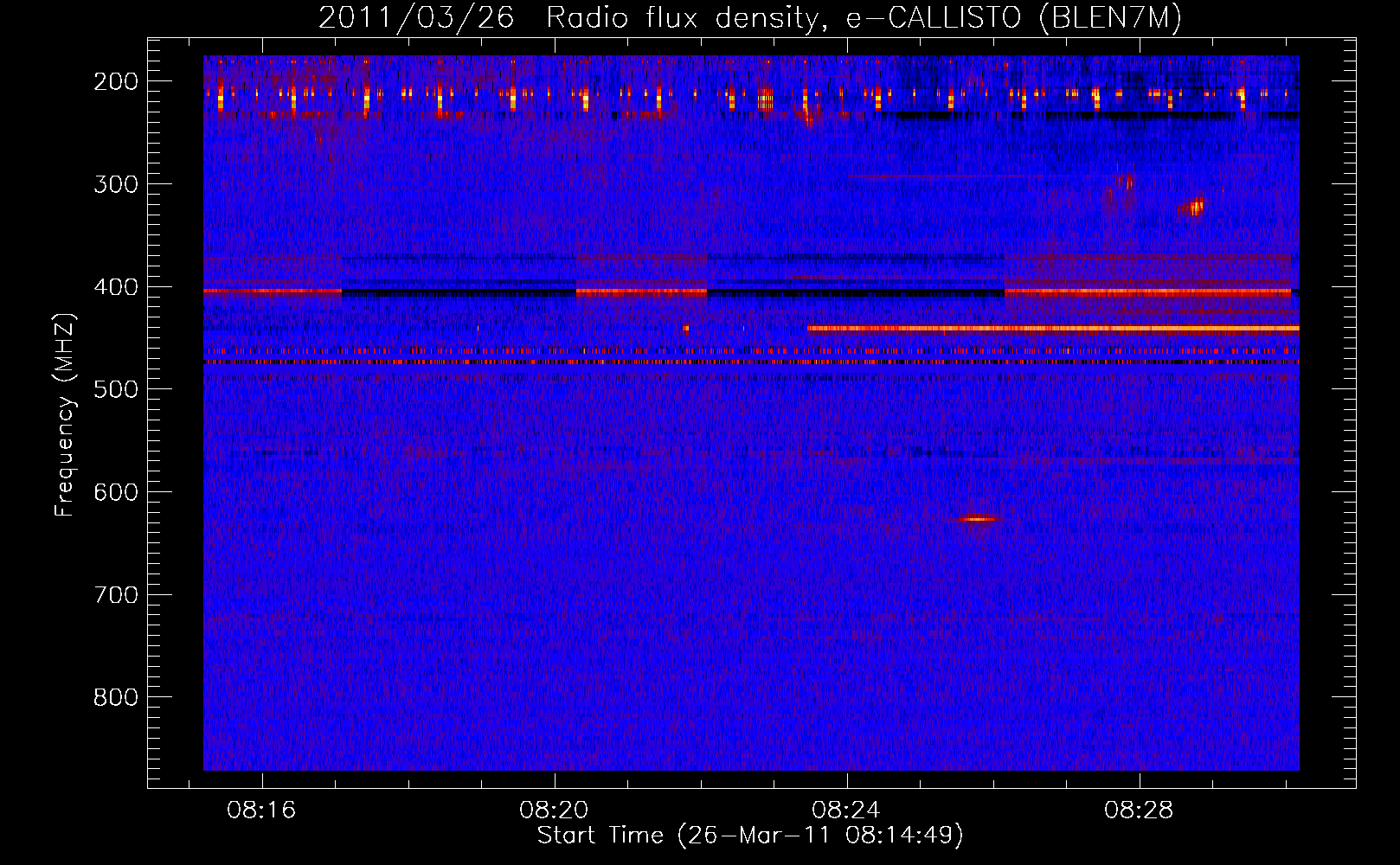Click the bright burst near 625 MHz
The height and width of the screenshot is (865, 1400).
pyautogui.click(x=978, y=519)
